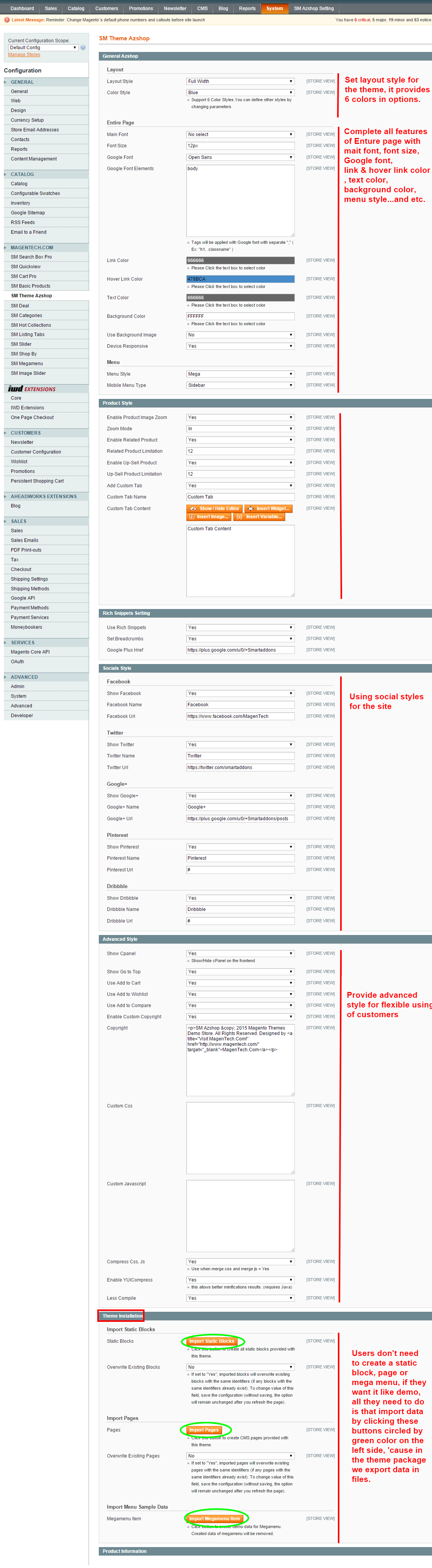Click the Text Color swatch field

[240, 298]
